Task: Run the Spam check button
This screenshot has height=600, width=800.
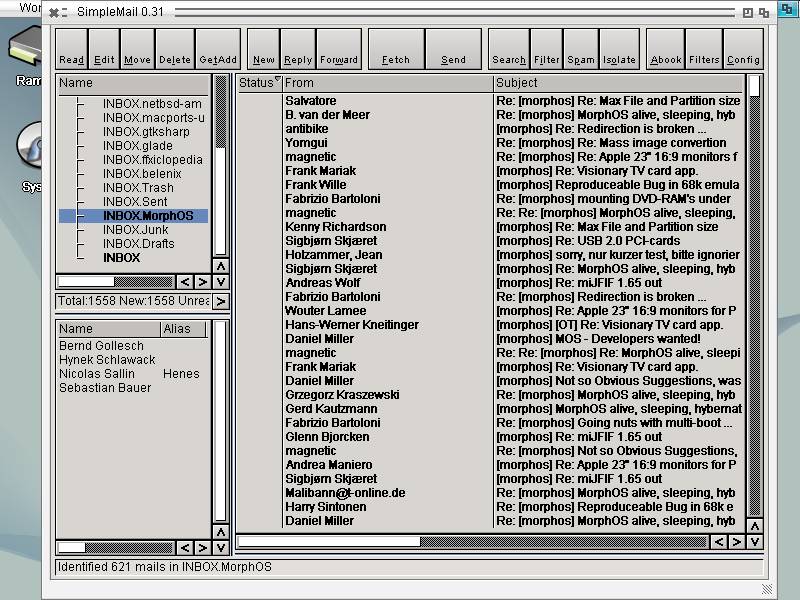Action: (581, 49)
